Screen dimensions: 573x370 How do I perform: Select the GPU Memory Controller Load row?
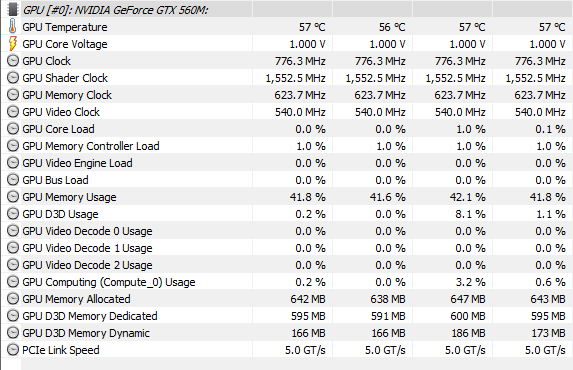(x=286, y=146)
